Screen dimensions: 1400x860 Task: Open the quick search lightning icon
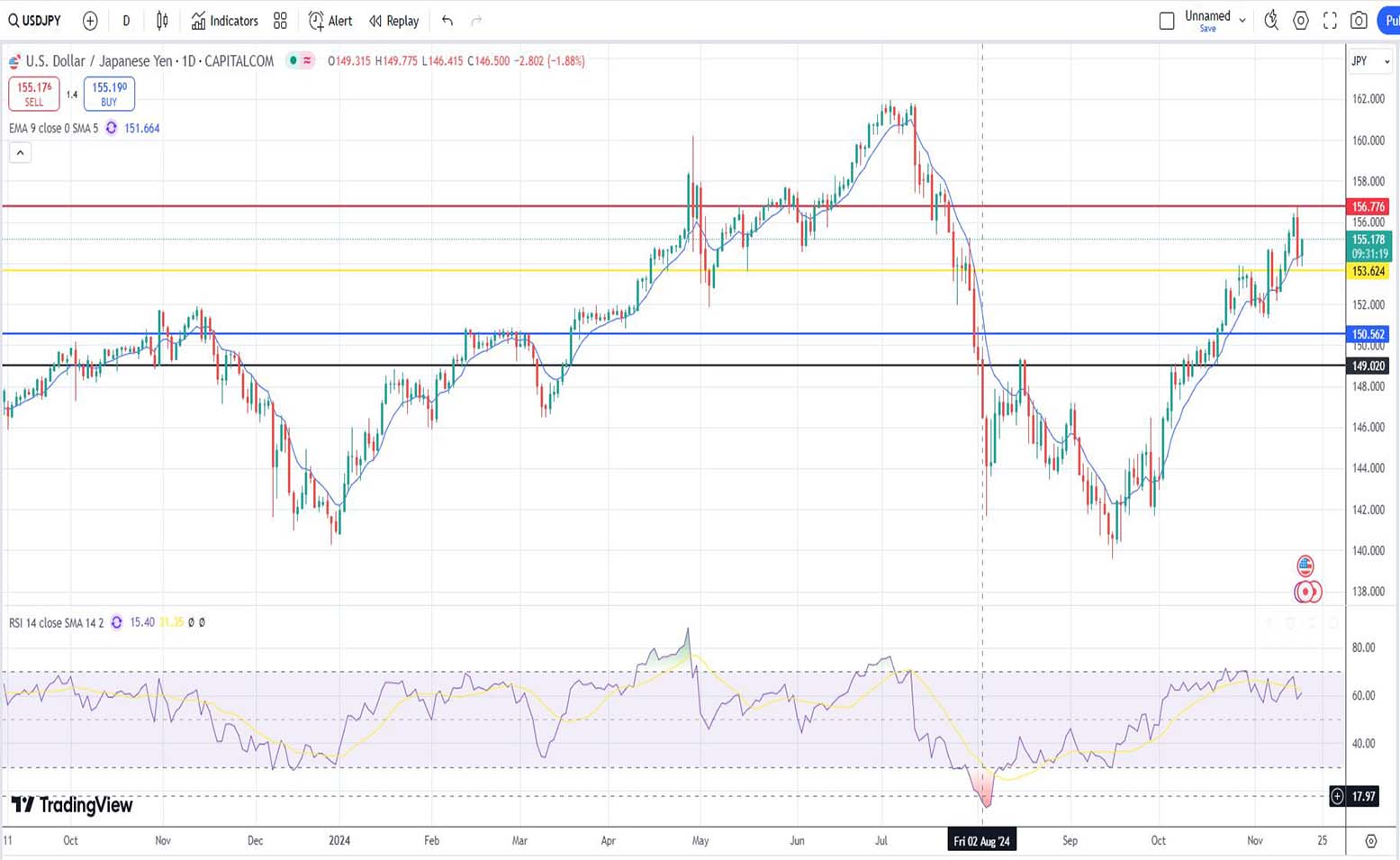(x=1271, y=21)
